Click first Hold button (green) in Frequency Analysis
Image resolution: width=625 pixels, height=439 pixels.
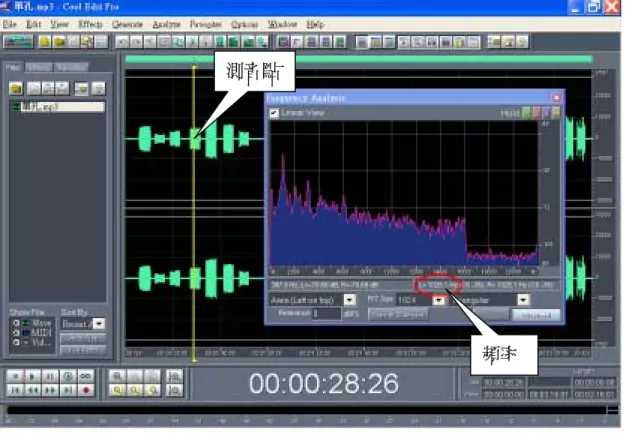[526, 113]
